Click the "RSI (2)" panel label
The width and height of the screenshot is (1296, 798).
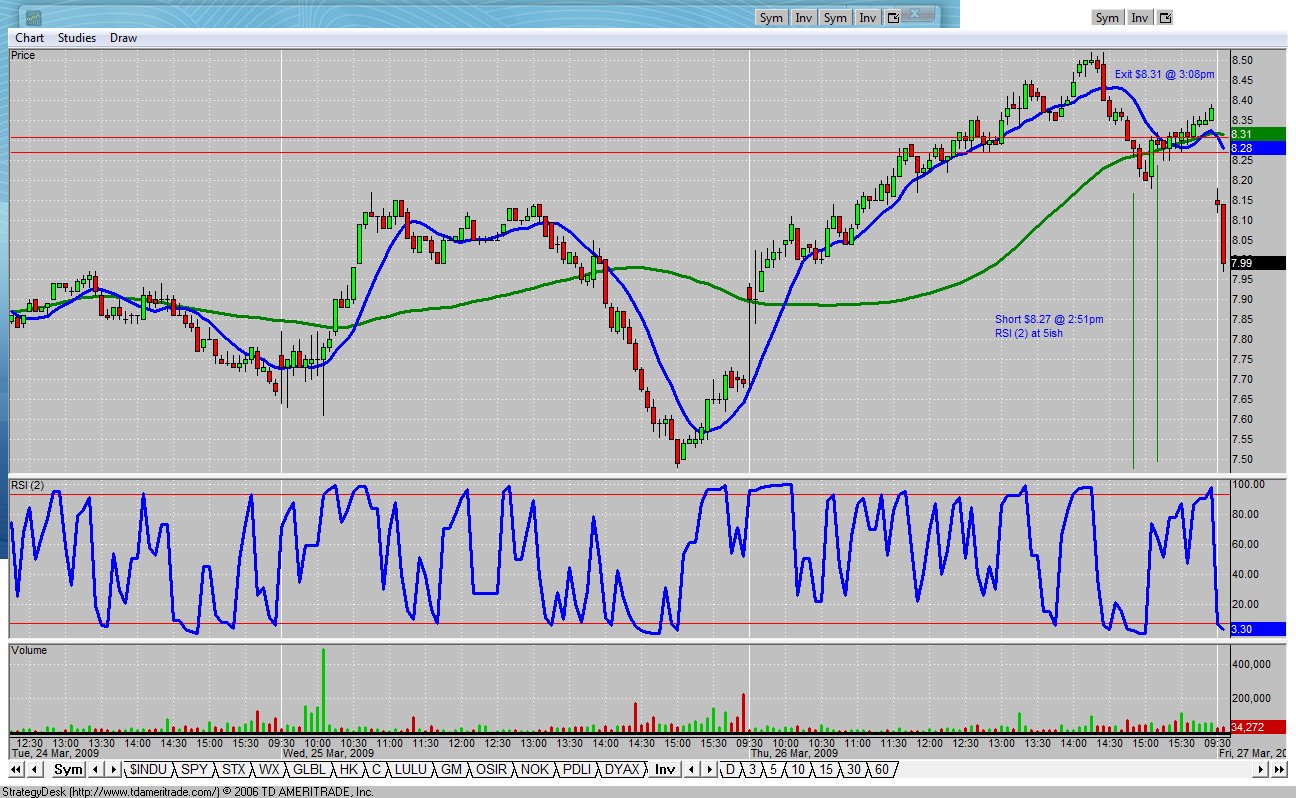pyautogui.click(x=27, y=485)
